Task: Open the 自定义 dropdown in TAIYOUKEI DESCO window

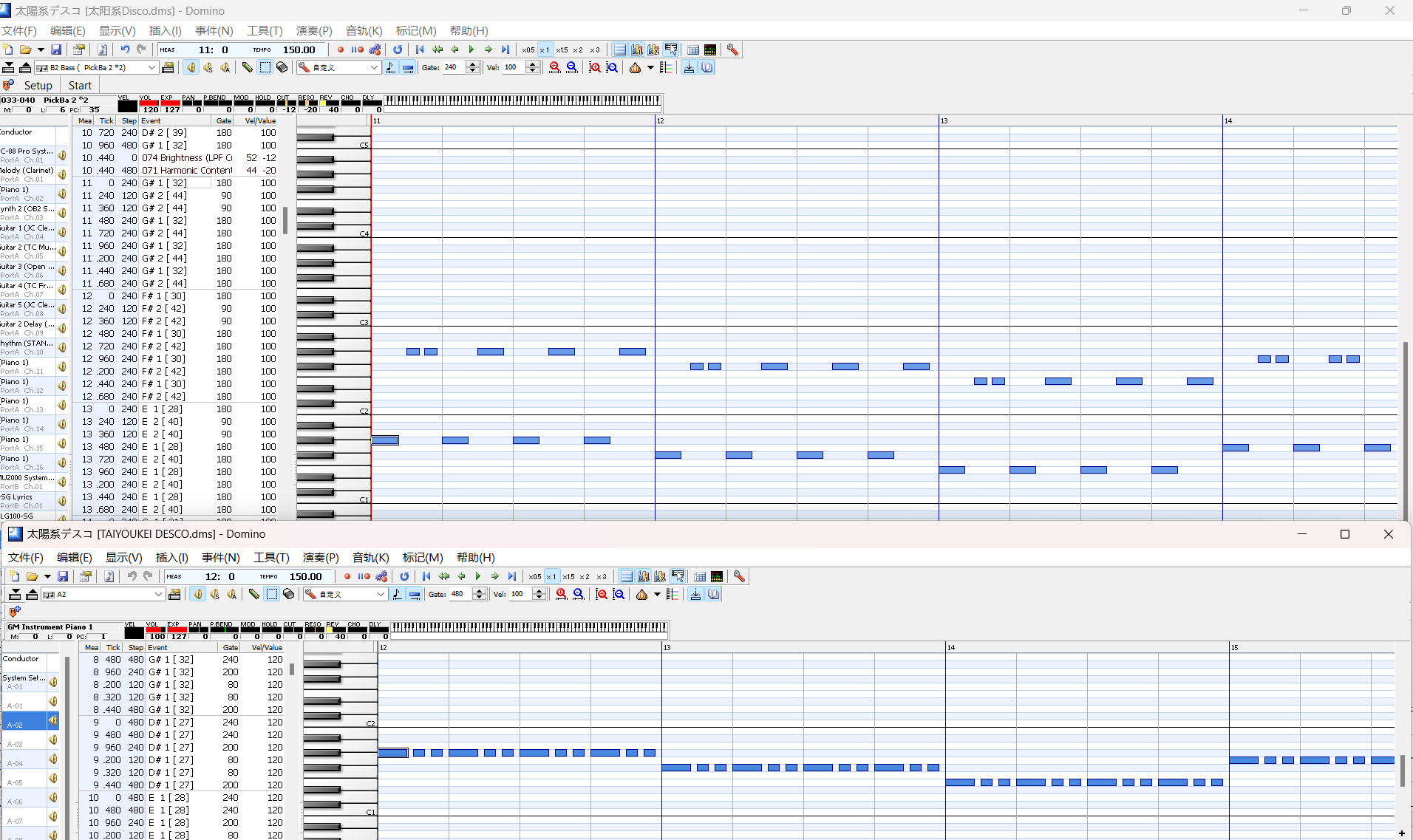Action: pyautogui.click(x=381, y=594)
